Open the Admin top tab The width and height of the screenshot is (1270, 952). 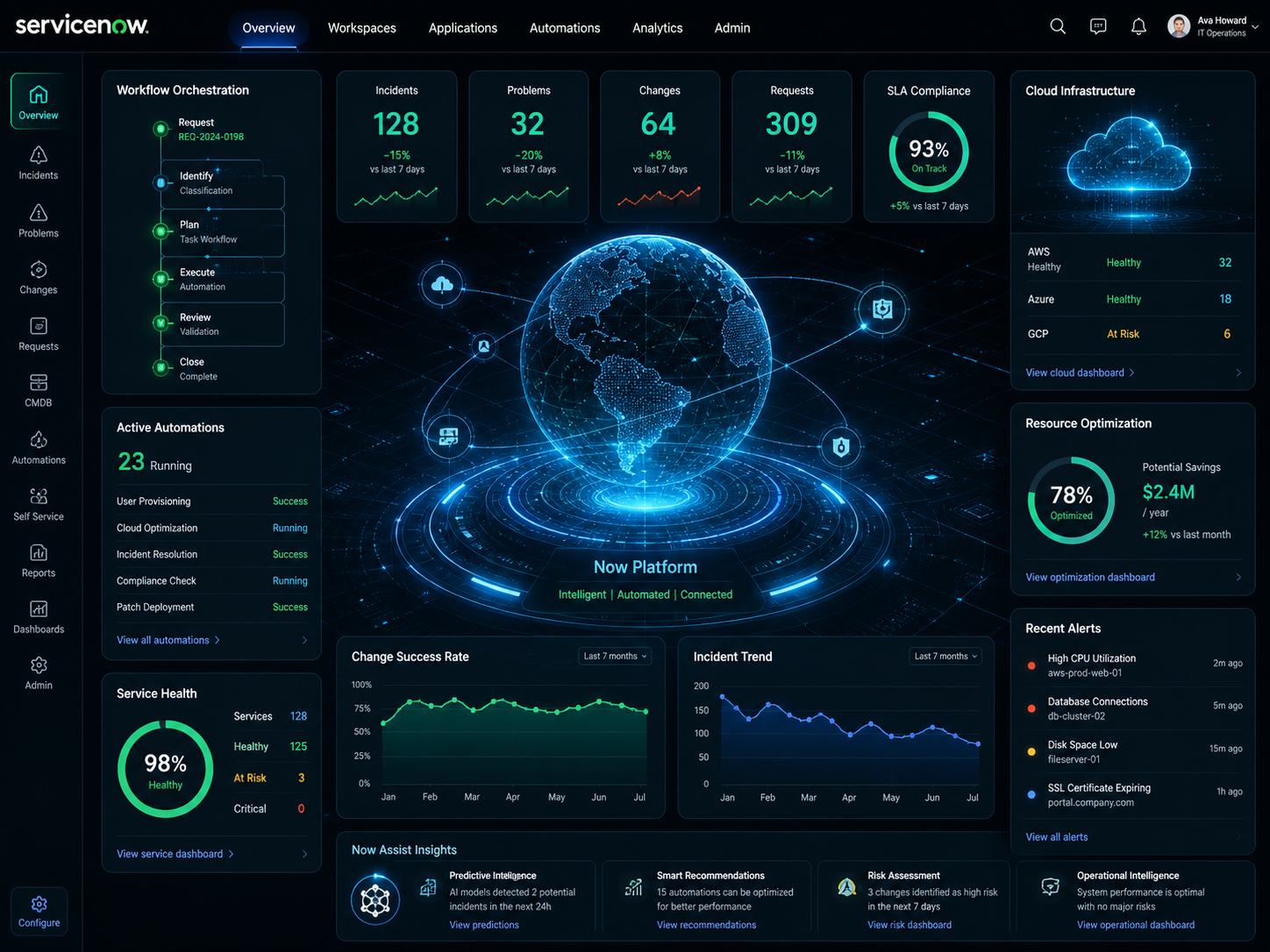click(732, 28)
